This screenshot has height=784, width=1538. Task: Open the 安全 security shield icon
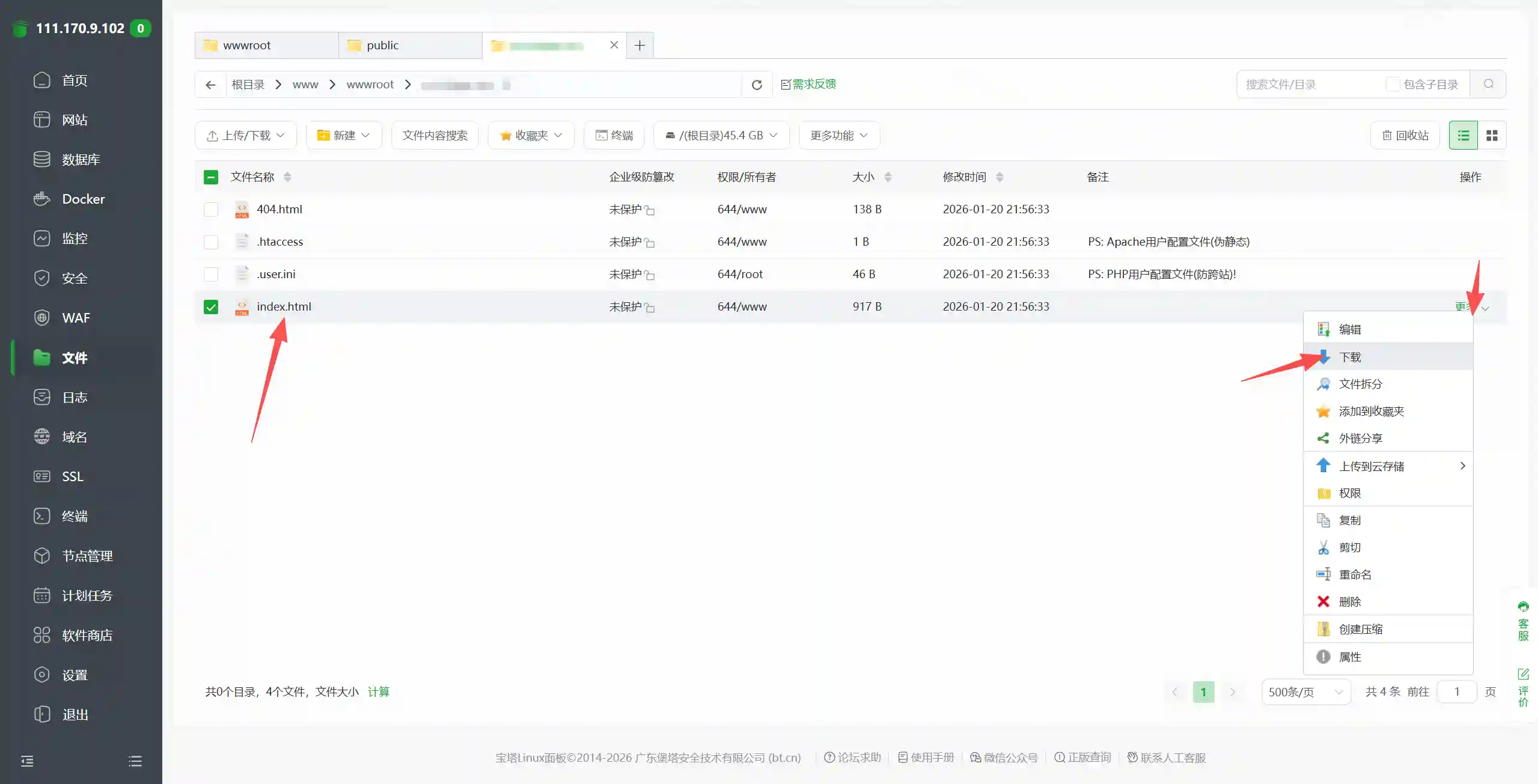(41, 278)
